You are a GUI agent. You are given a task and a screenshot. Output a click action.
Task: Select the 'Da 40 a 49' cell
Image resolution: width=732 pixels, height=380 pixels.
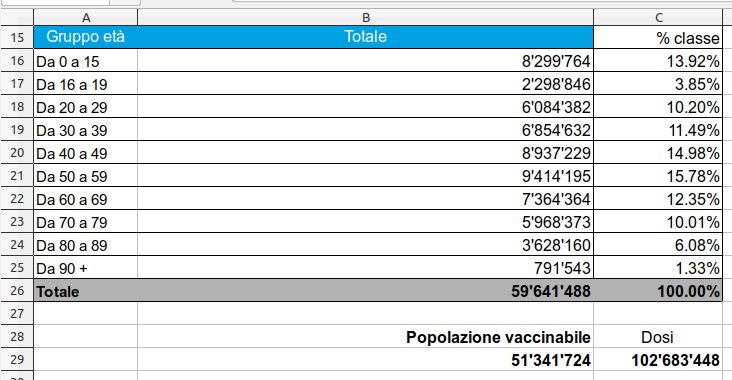pos(85,153)
